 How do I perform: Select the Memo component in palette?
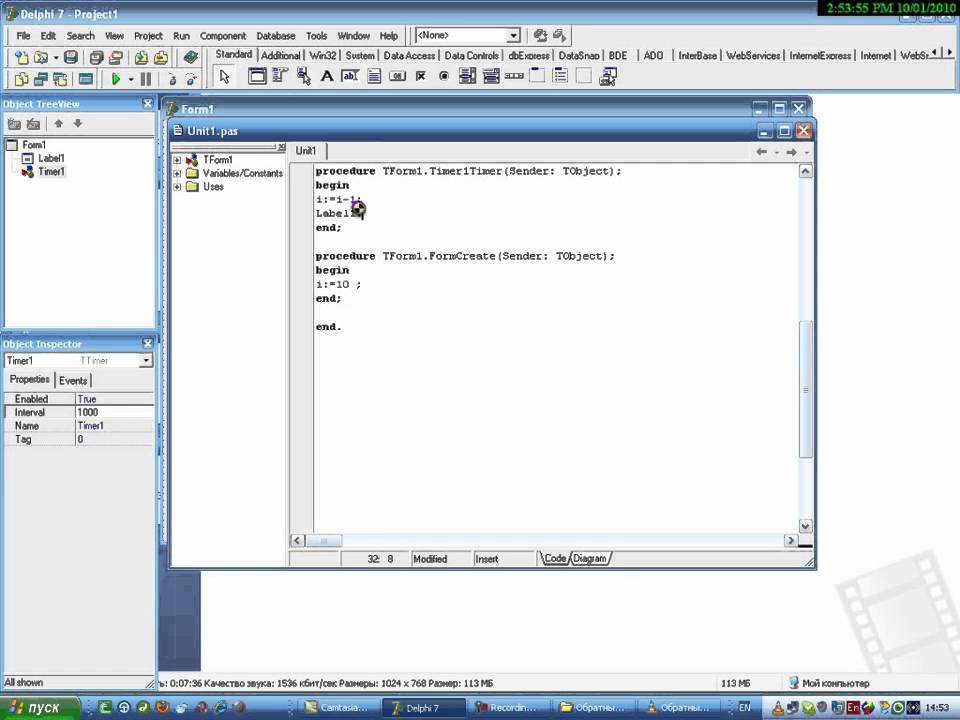click(x=374, y=76)
